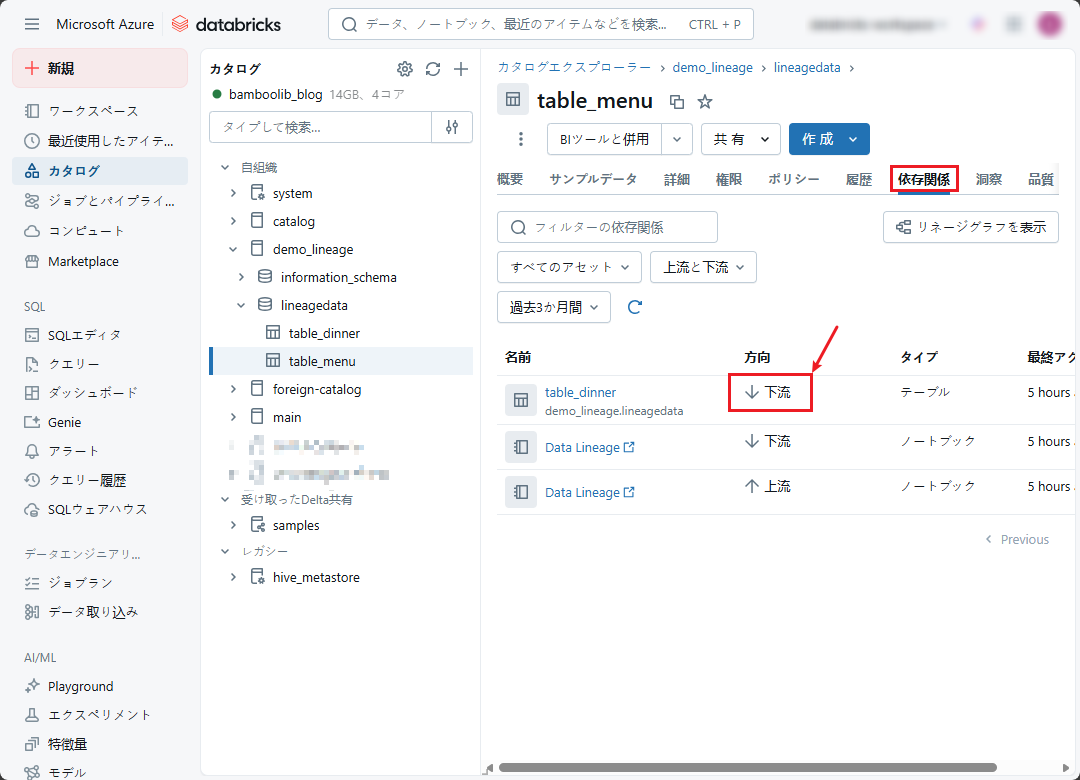Open the hamburger navigation menu

click(32, 24)
